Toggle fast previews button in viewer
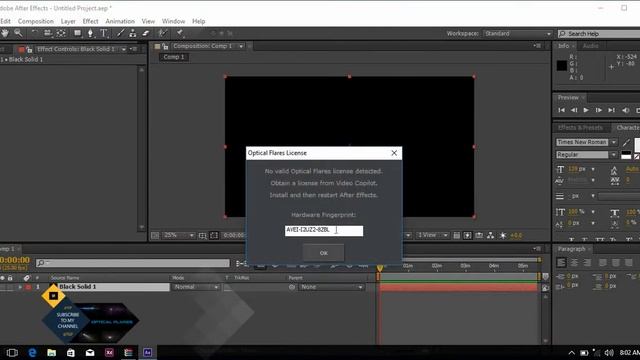This screenshot has height=360, width=640. (x=467, y=236)
